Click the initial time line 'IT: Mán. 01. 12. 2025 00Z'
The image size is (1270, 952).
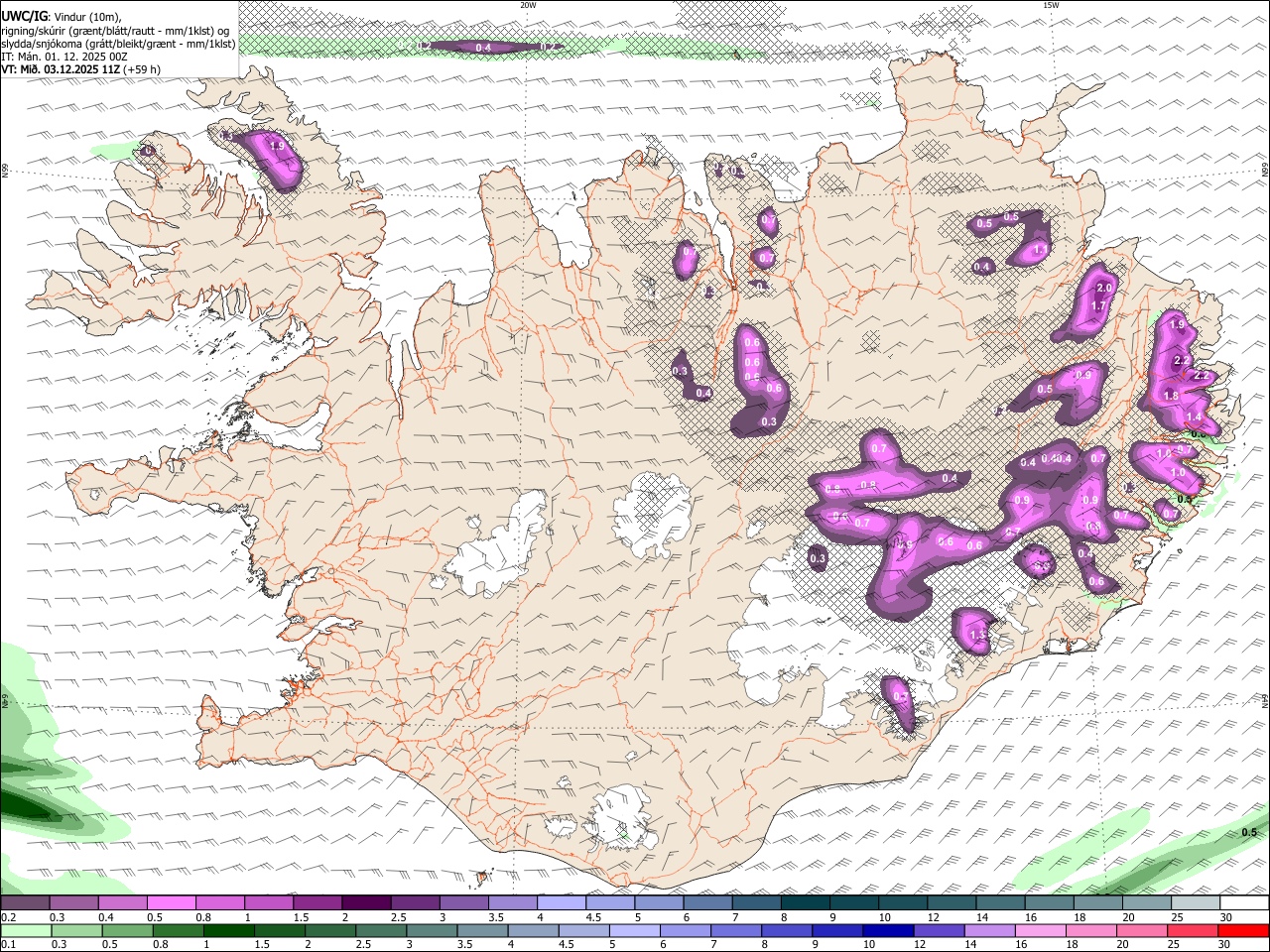63,57
